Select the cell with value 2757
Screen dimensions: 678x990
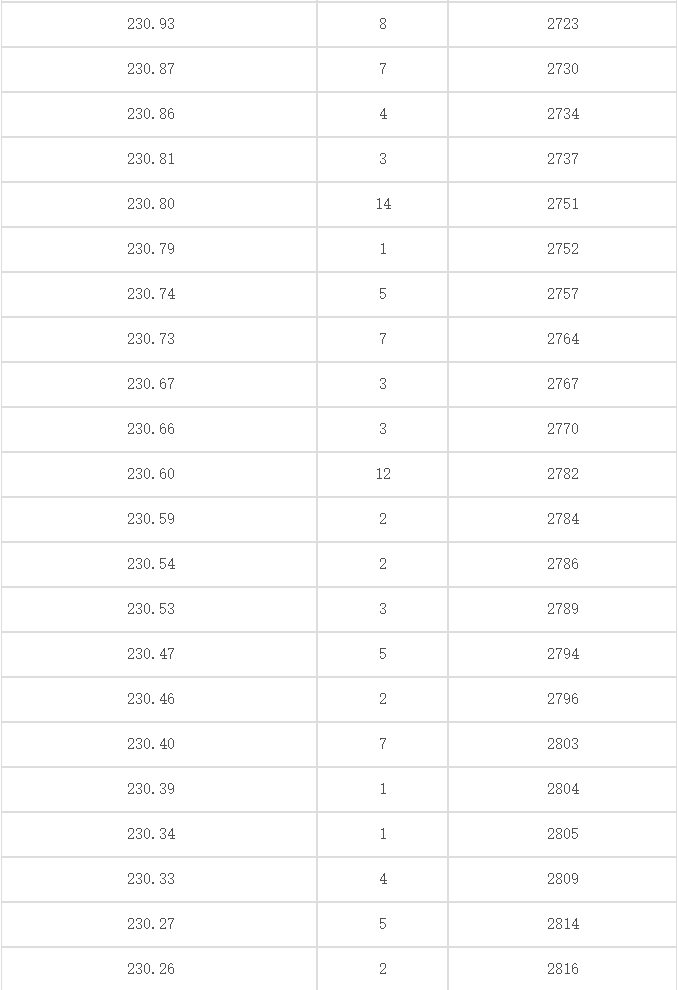562,294
